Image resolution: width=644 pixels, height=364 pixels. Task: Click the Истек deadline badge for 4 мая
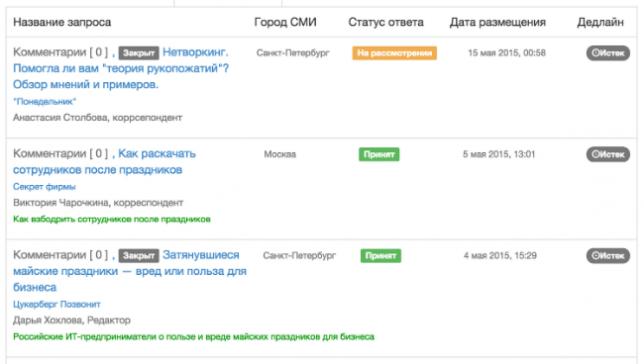pos(608,256)
